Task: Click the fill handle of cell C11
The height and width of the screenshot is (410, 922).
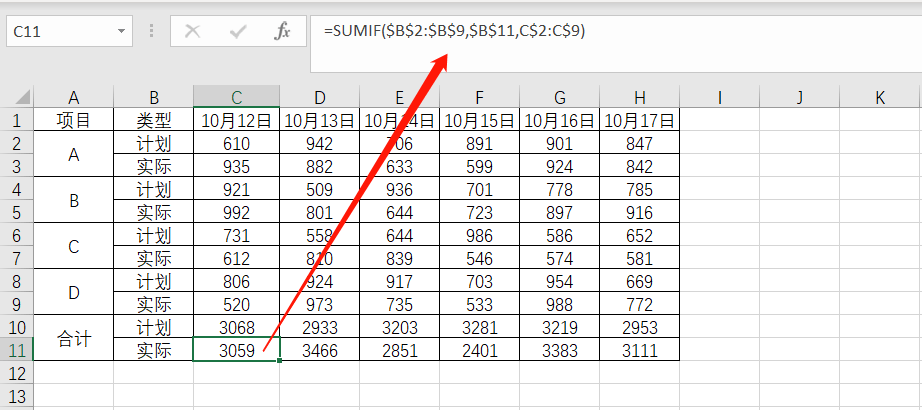Action: tap(279, 361)
